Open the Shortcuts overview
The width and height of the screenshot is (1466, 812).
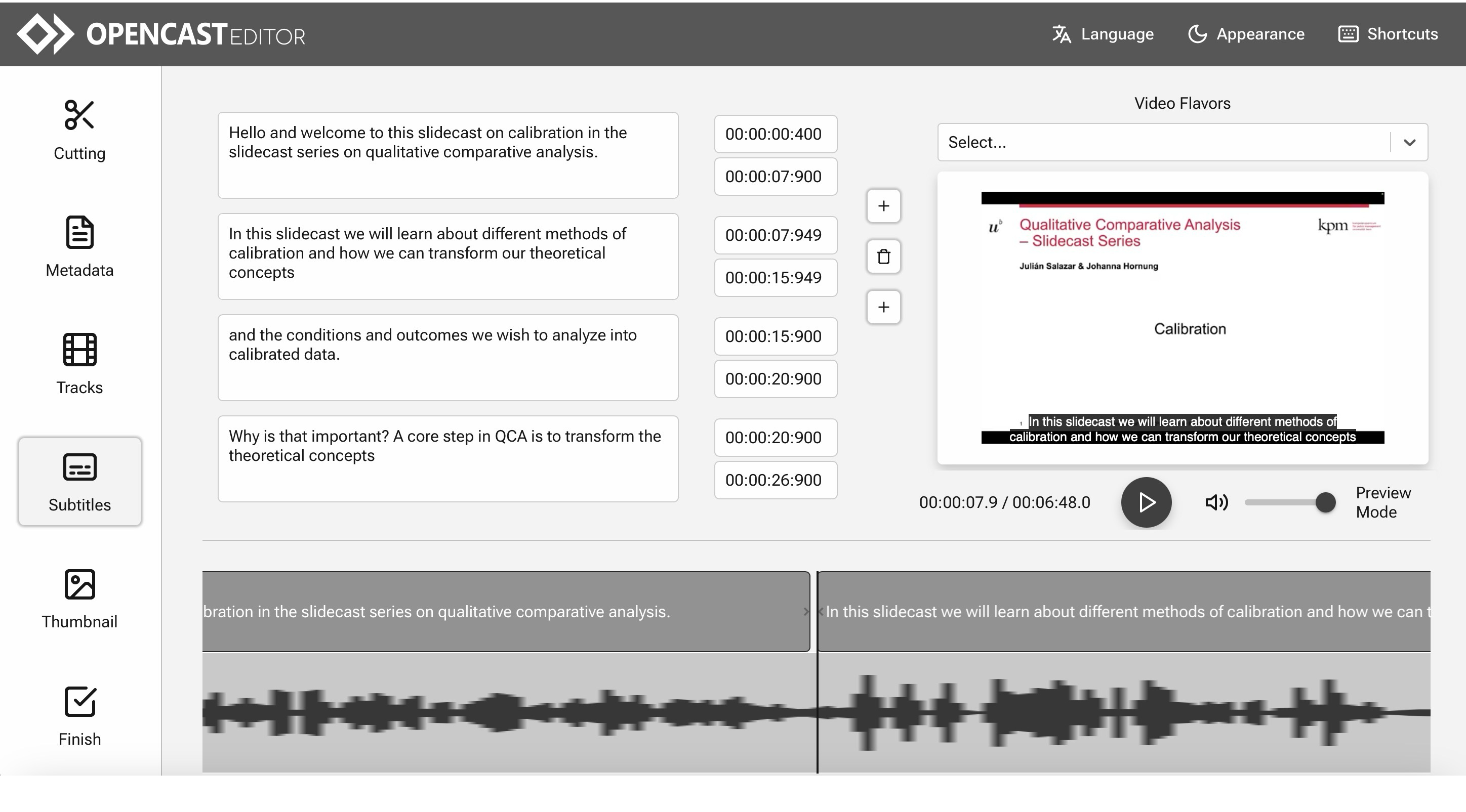point(1388,34)
